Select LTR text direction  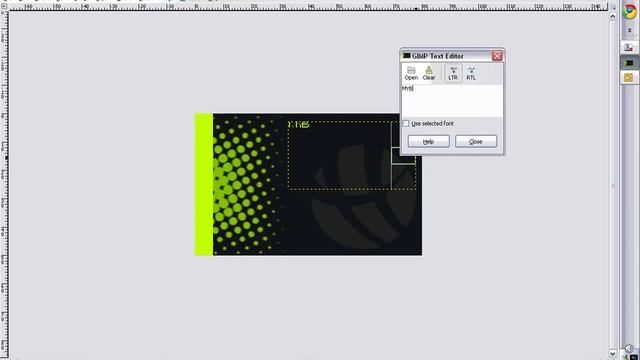point(453,73)
